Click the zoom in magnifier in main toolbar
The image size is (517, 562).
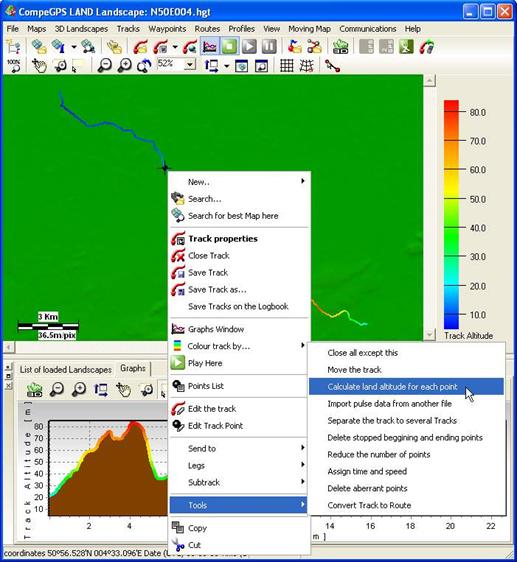pyautogui.click(x=125, y=66)
